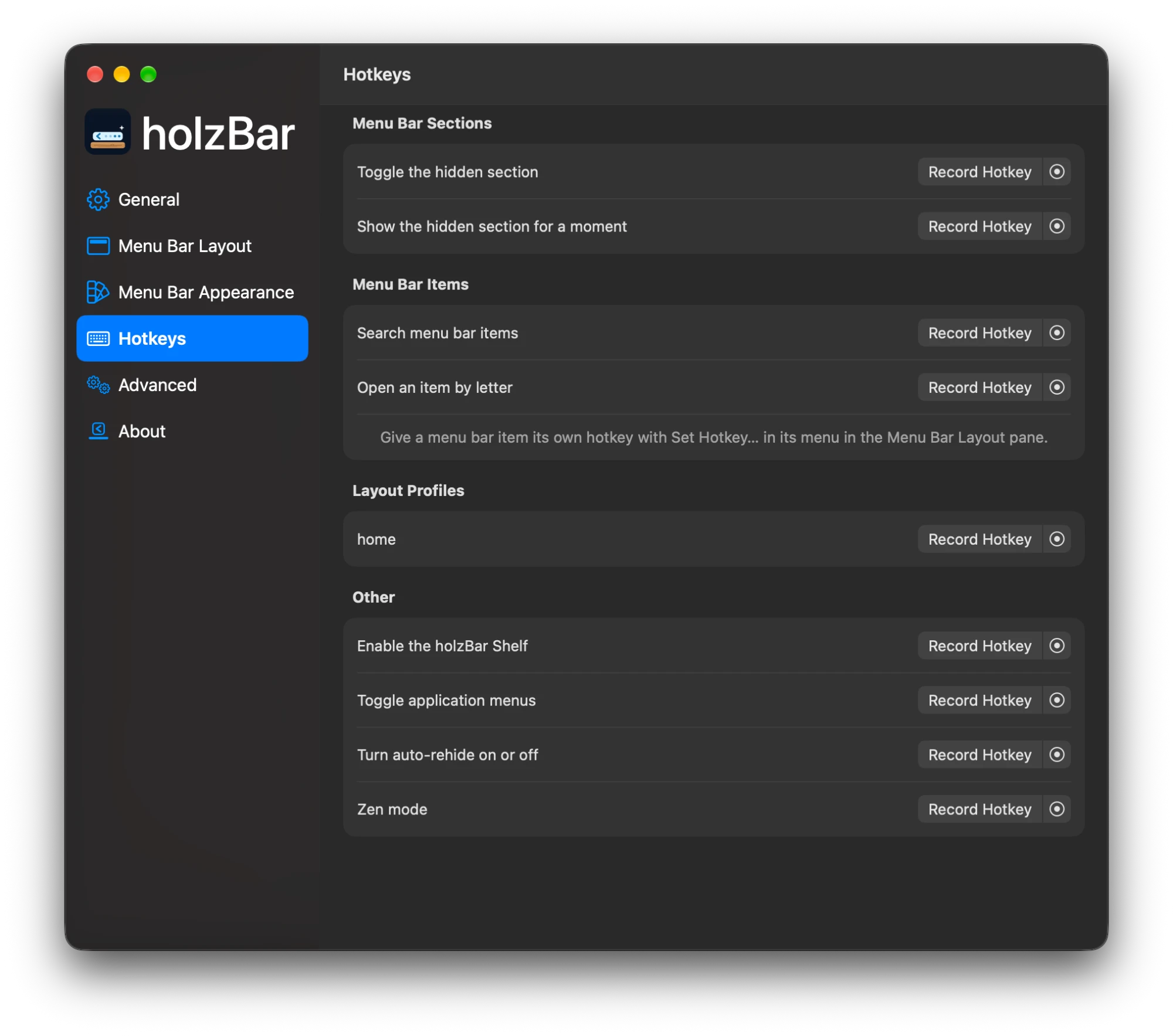
Task: Record Hotkey for Toggle application menus
Action: (979, 701)
